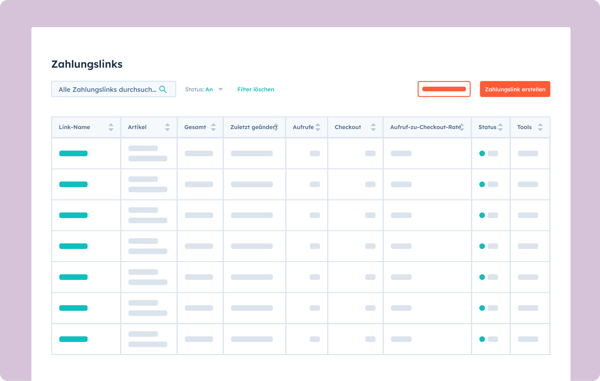Sort table by Tools column arrows

pos(540,127)
